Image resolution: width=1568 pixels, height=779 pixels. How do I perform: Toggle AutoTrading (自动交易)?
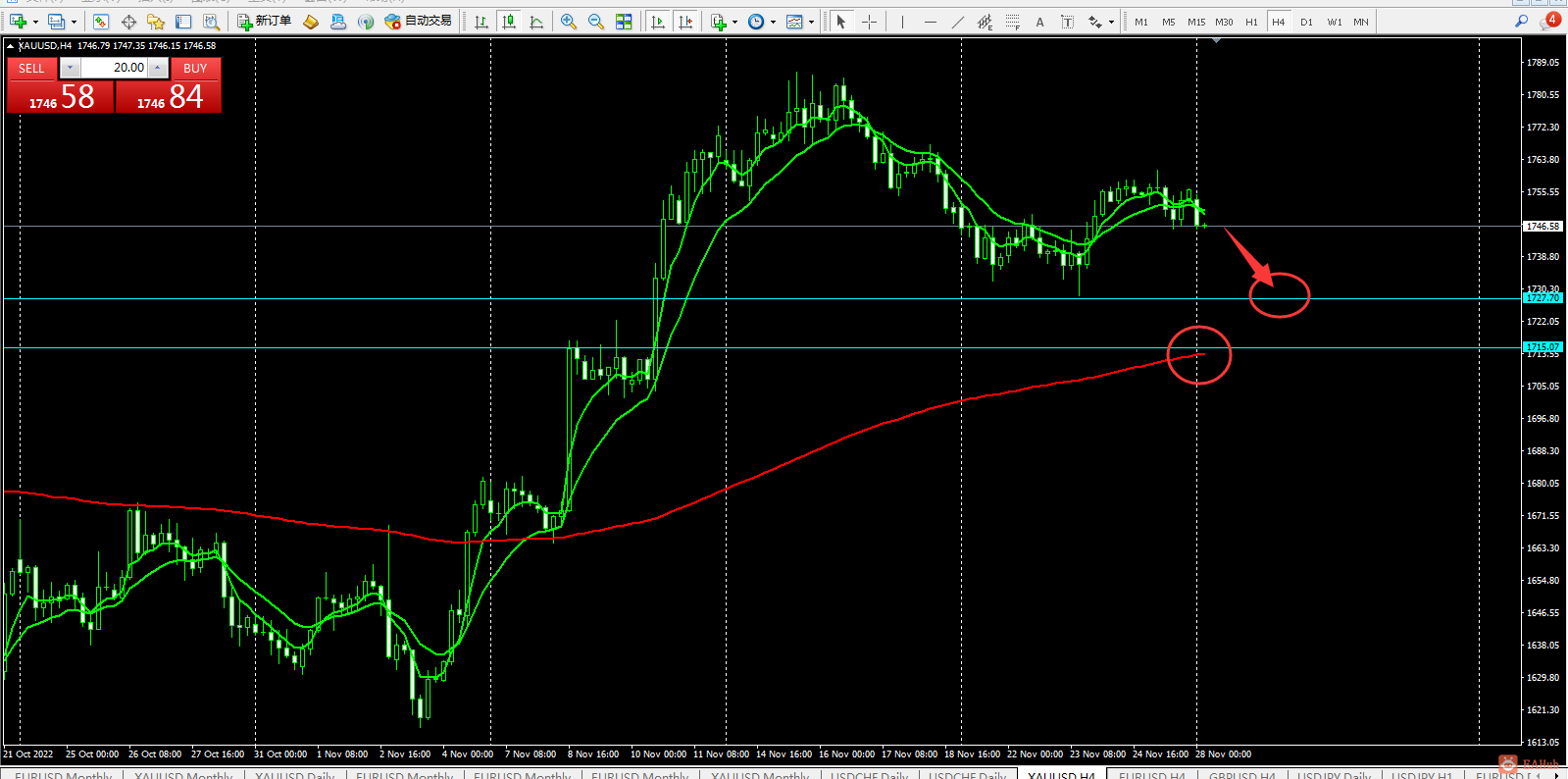tap(418, 22)
